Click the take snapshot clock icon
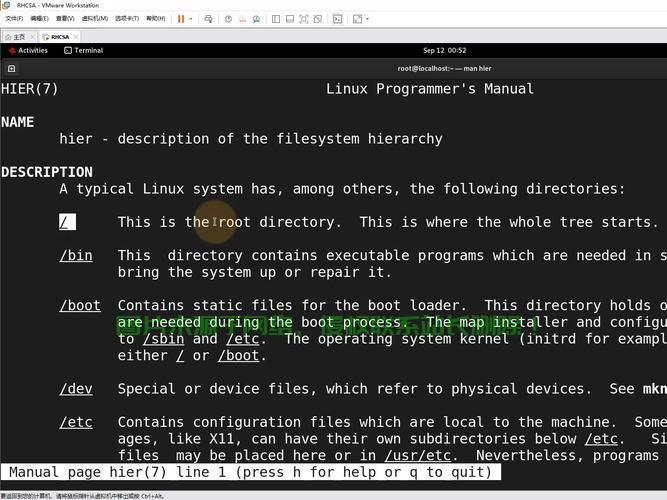This screenshot has height=500, width=667. click(x=228, y=18)
